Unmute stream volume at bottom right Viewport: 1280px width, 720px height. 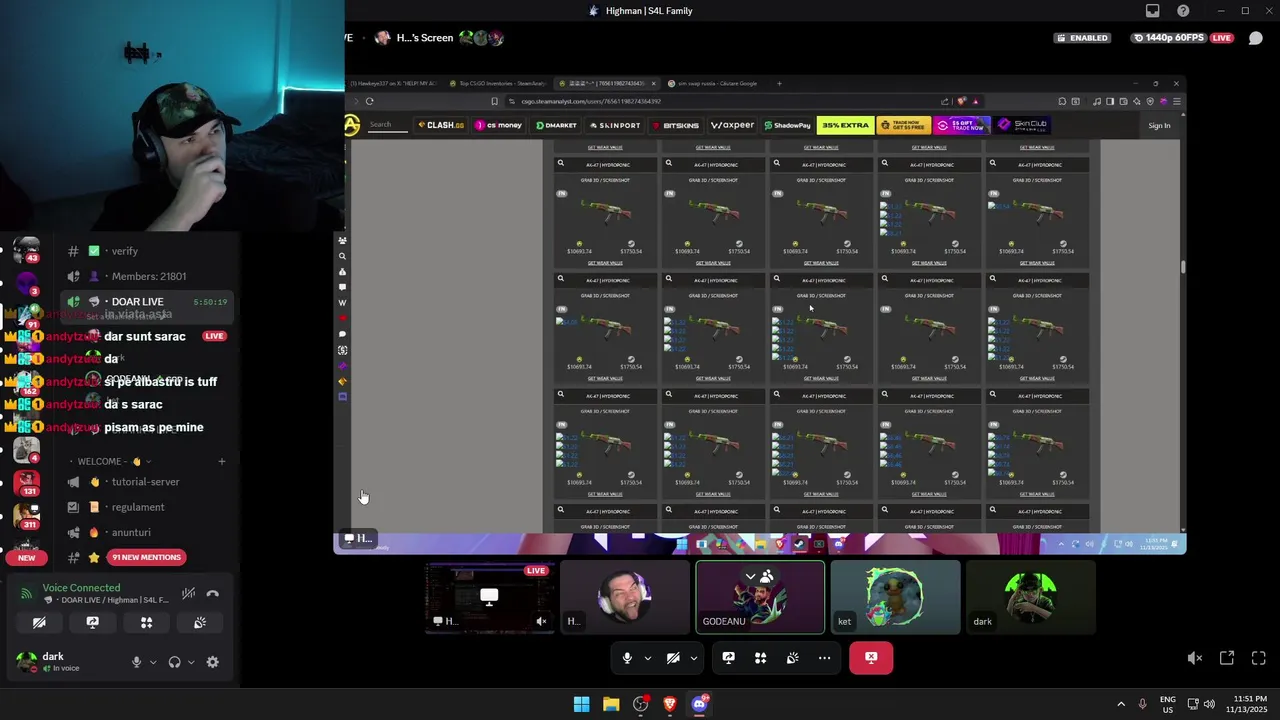tap(1195, 658)
